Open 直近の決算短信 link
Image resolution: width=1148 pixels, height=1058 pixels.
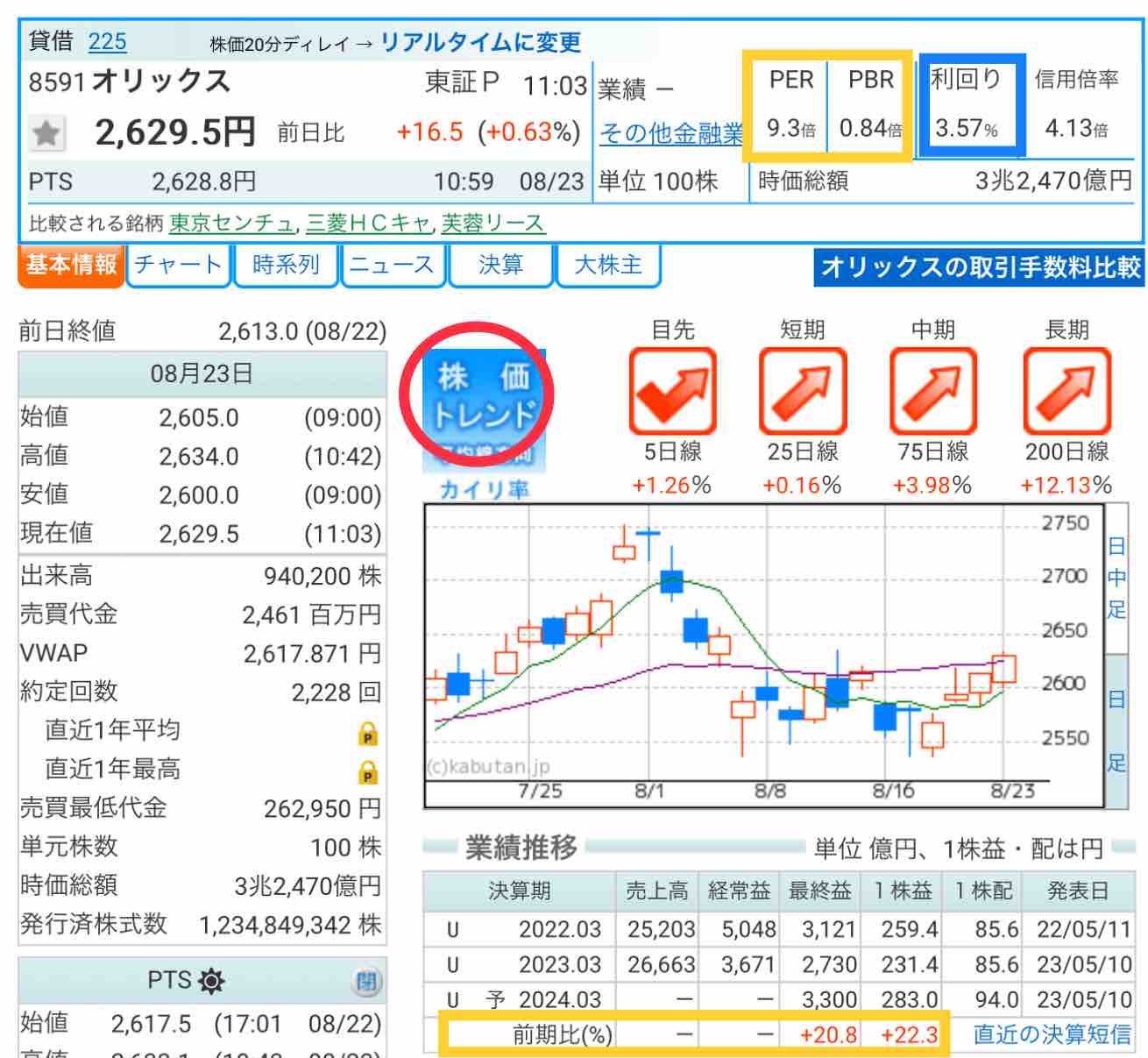tap(1052, 1034)
